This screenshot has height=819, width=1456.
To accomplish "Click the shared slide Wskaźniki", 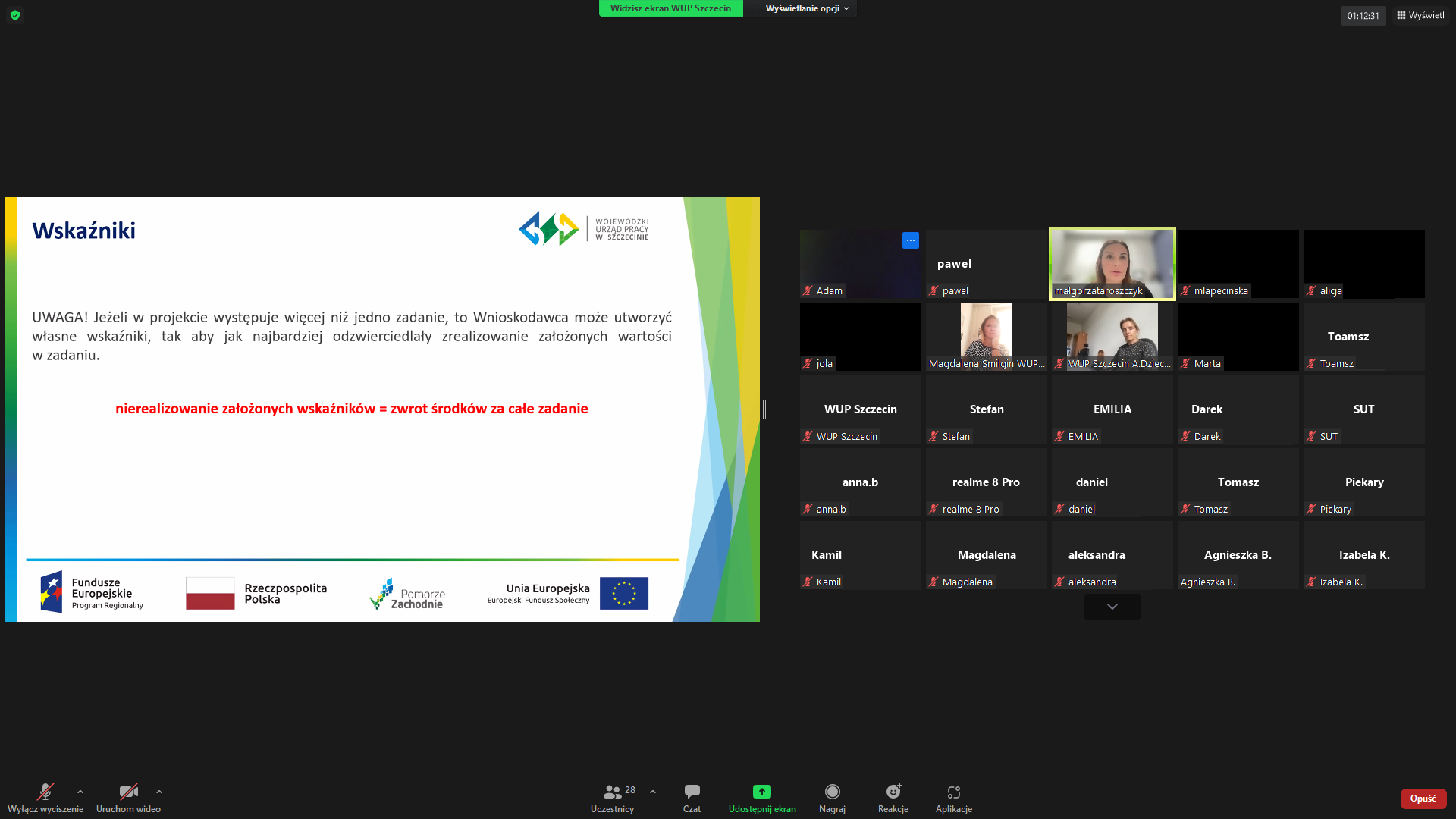I will pyautogui.click(x=382, y=409).
